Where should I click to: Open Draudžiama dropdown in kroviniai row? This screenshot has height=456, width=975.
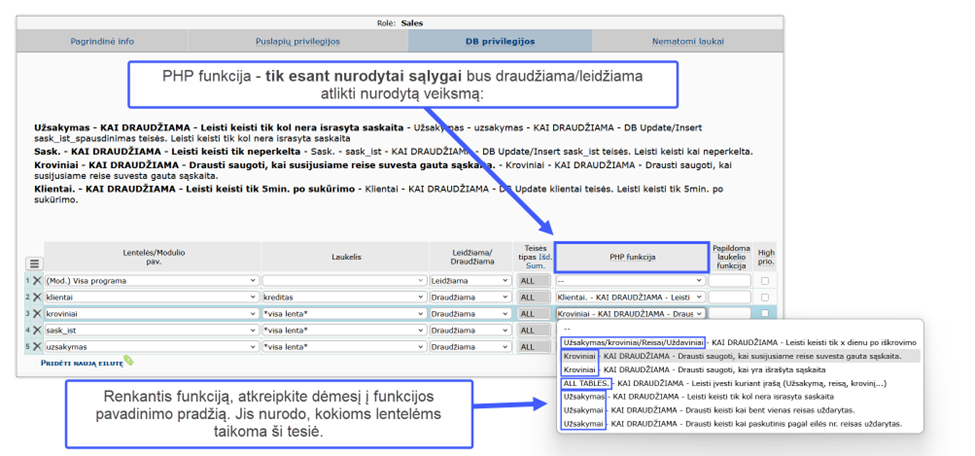470,314
